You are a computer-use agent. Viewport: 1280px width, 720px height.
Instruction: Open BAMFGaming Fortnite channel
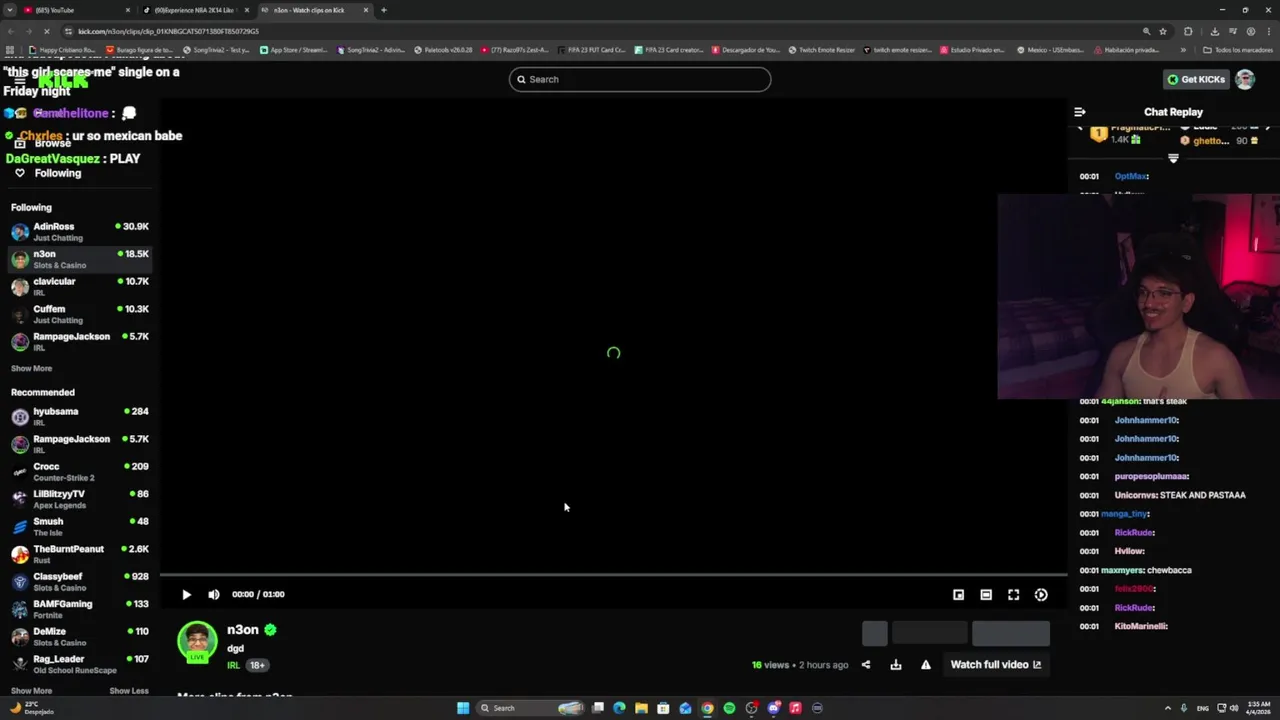[x=80, y=609]
